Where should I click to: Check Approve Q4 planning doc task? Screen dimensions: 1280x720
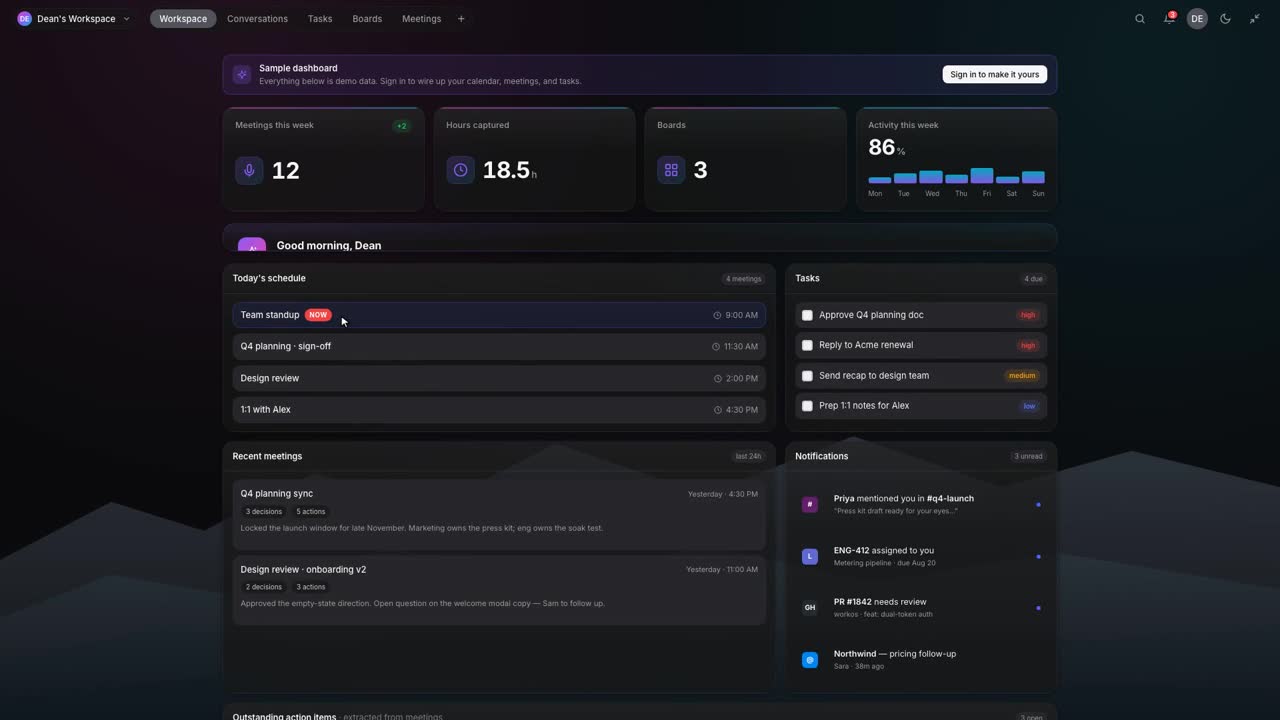[807, 315]
